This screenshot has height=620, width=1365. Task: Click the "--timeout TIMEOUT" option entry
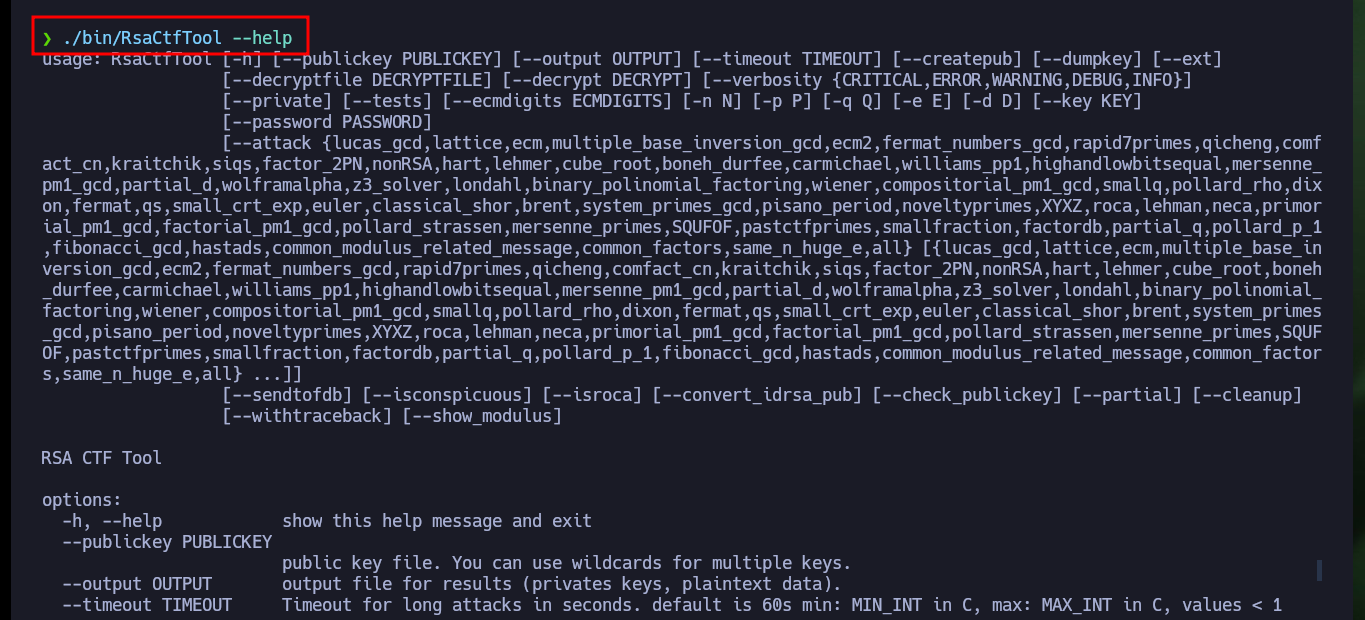(x=147, y=605)
